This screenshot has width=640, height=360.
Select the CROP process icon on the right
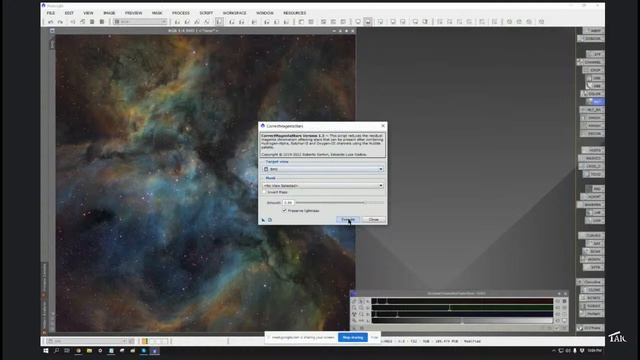(594, 70)
